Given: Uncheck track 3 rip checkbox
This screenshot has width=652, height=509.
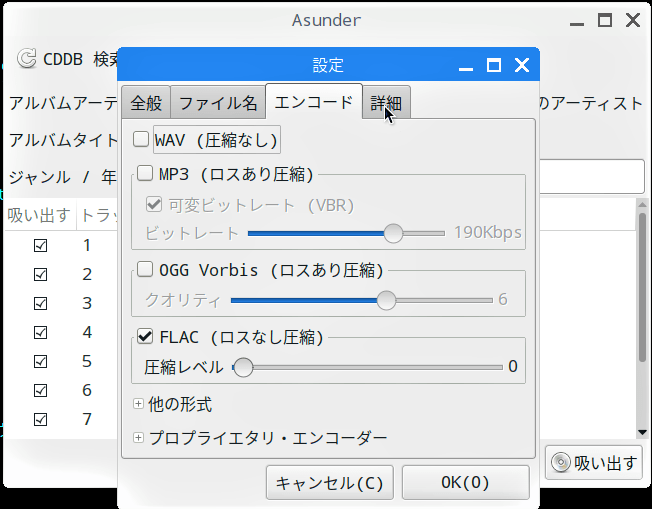Looking at the screenshot, I should [x=40, y=304].
